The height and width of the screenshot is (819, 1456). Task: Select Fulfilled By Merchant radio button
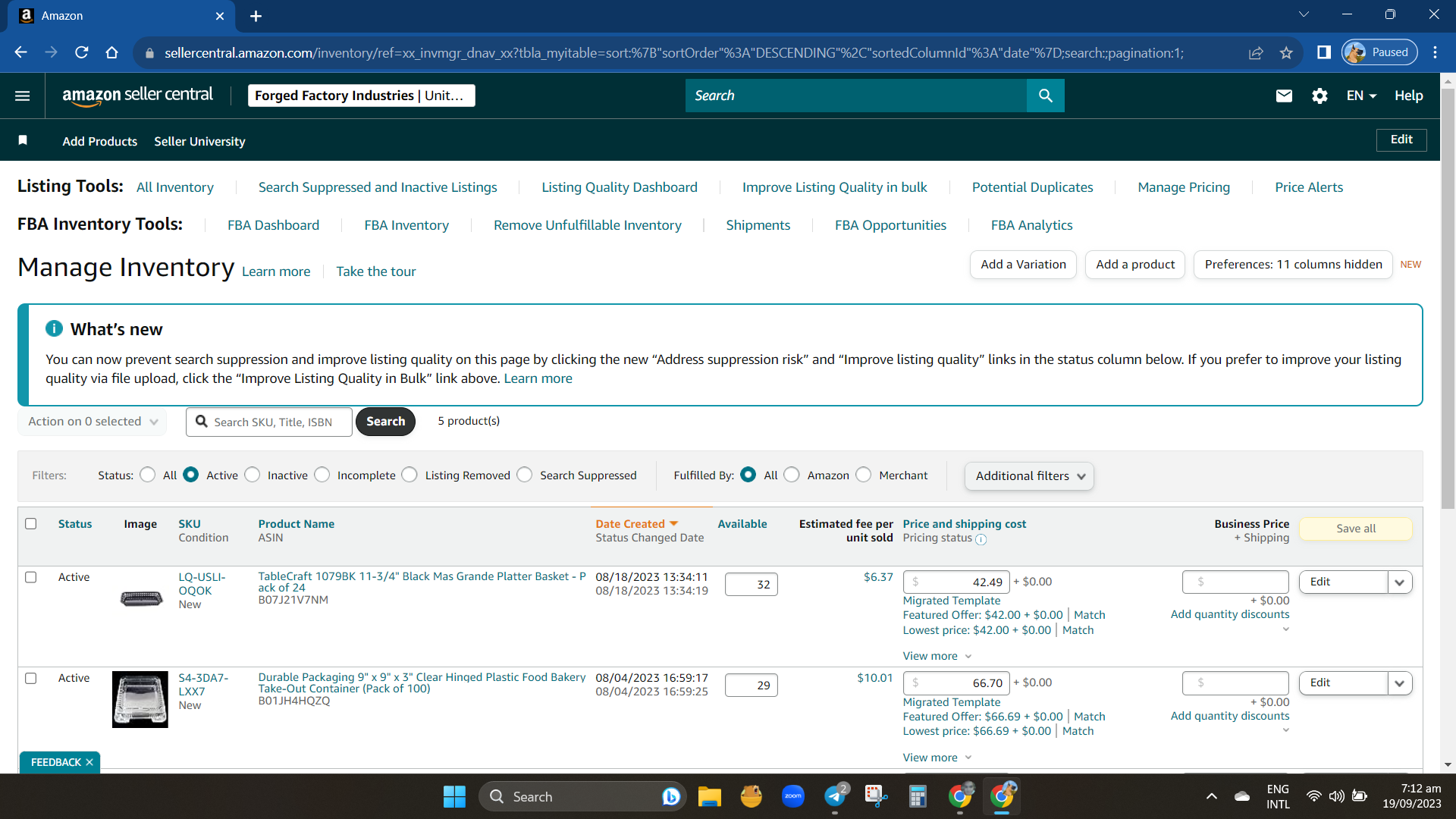pos(864,475)
